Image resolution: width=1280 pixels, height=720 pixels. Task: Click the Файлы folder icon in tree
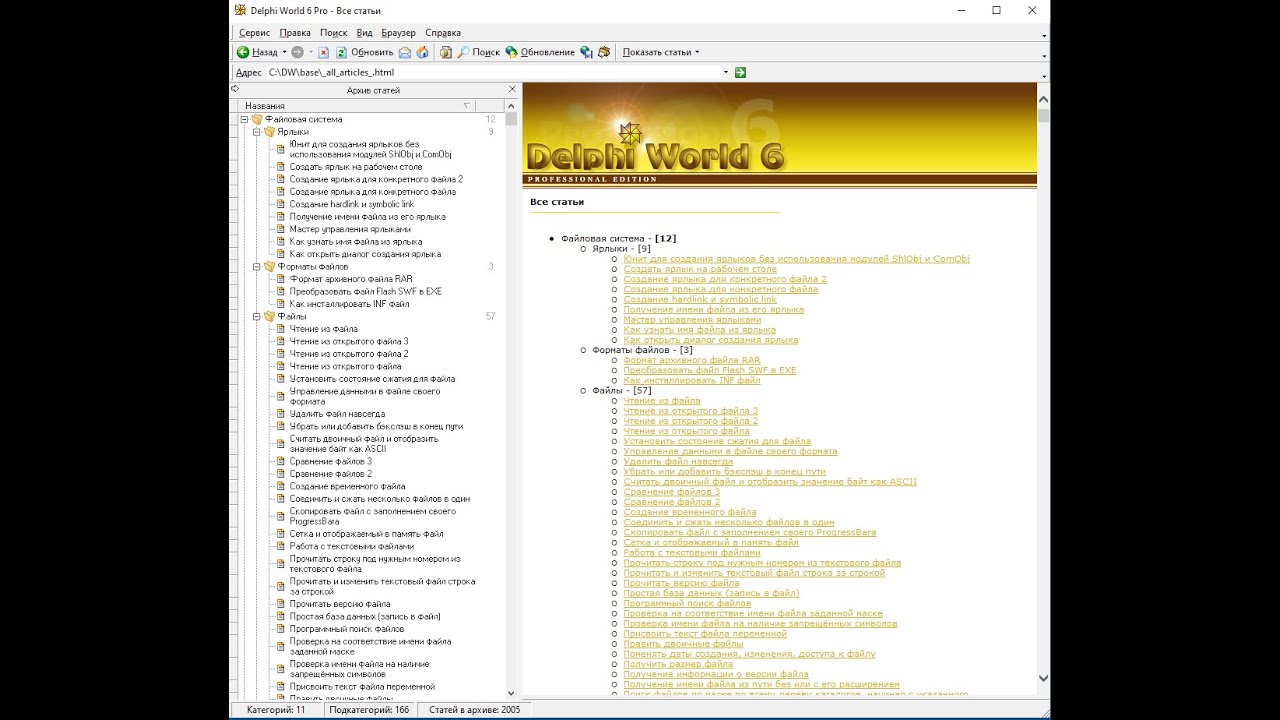coord(269,316)
